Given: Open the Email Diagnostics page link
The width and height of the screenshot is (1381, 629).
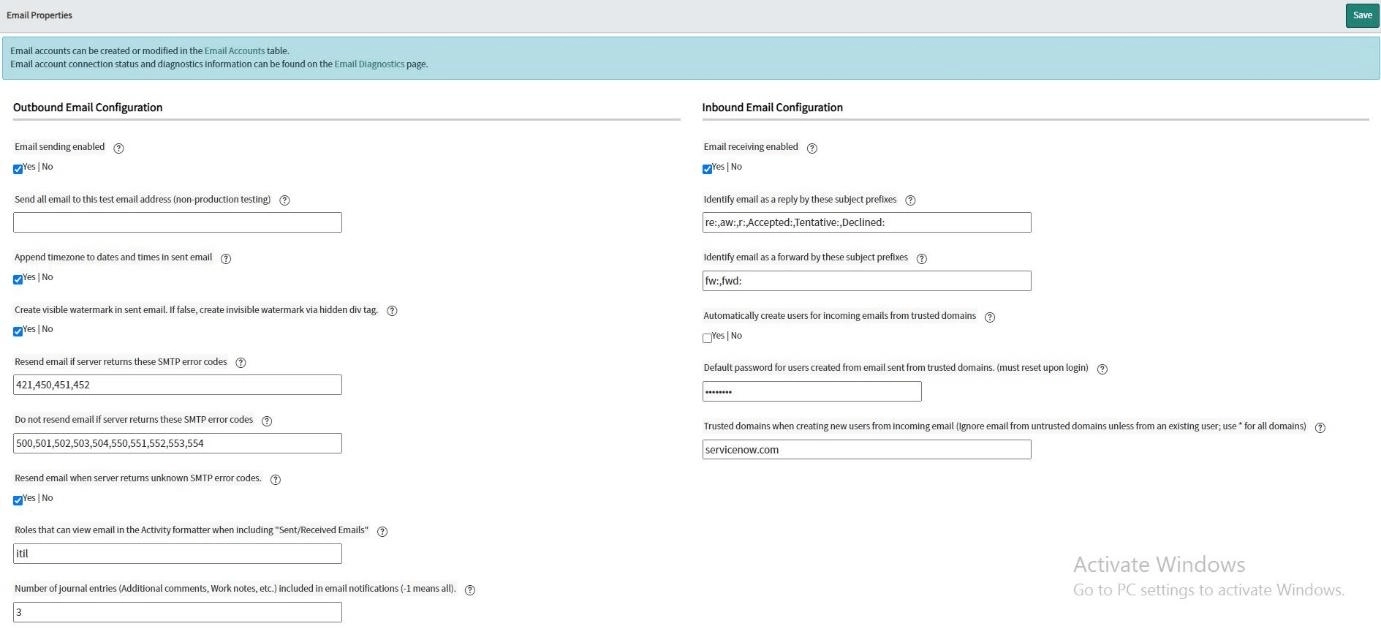Looking at the screenshot, I should pos(369,64).
